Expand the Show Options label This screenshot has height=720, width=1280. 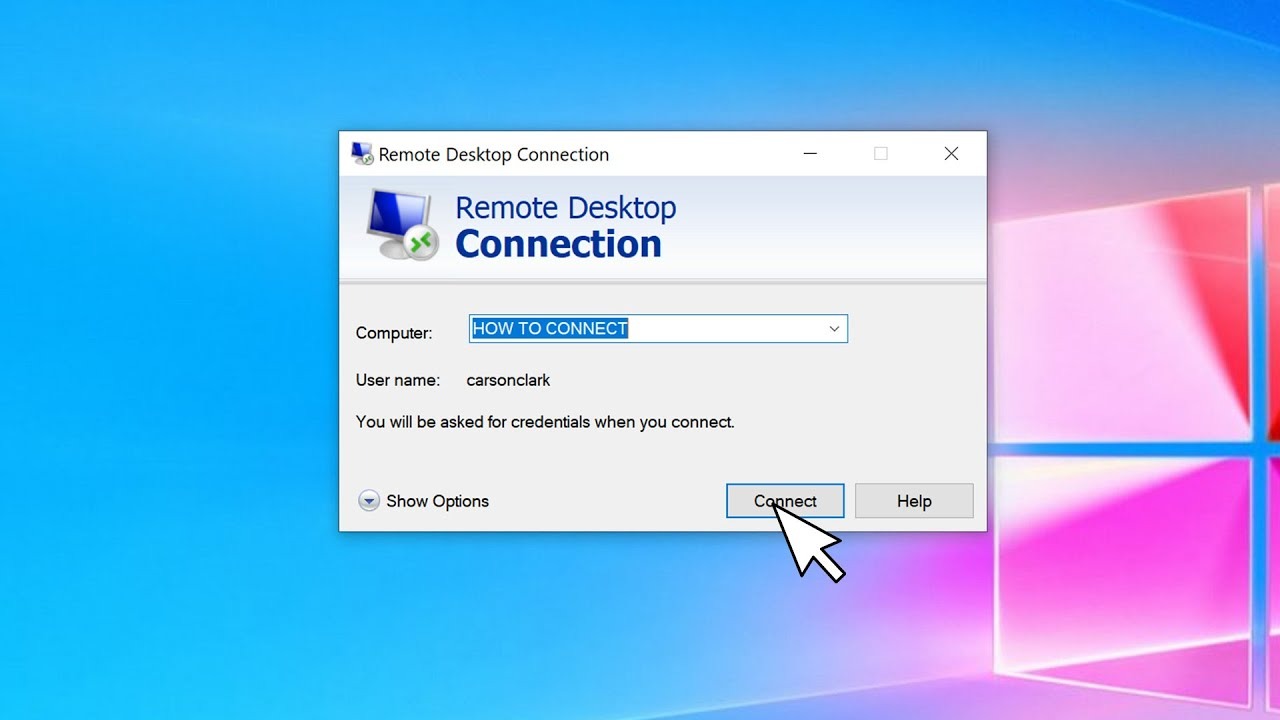(437, 501)
